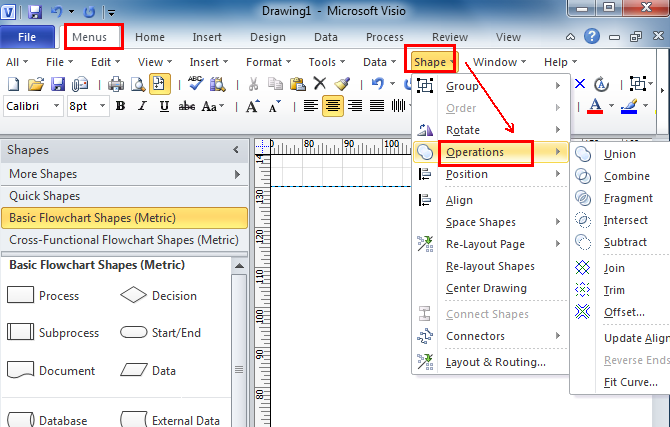This screenshot has width=670, height=427.
Task: Toggle Bold formatting
Action: coord(120,106)
